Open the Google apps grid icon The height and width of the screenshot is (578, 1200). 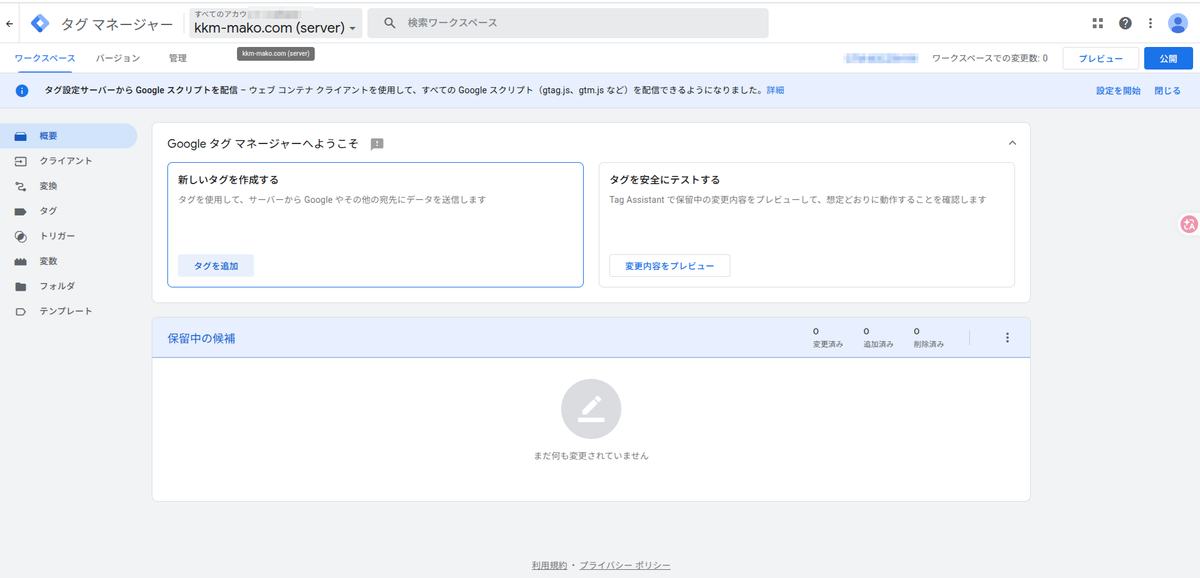[1097, 23]
